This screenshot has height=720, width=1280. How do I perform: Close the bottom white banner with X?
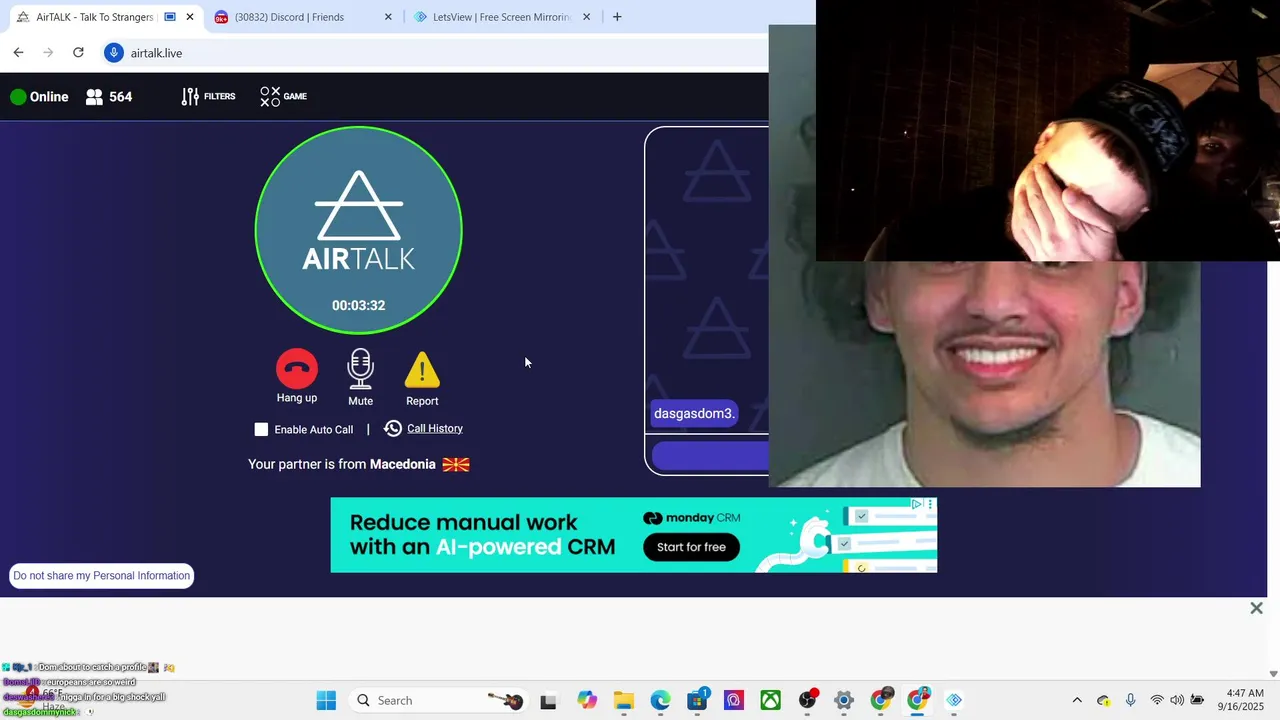[x=1256, y=608]
